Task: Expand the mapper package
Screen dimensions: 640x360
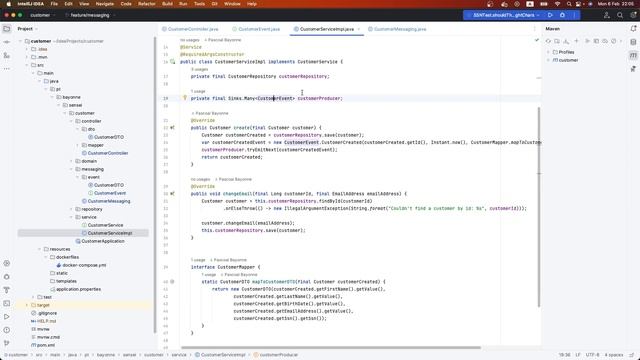Action: coord(78,145)
